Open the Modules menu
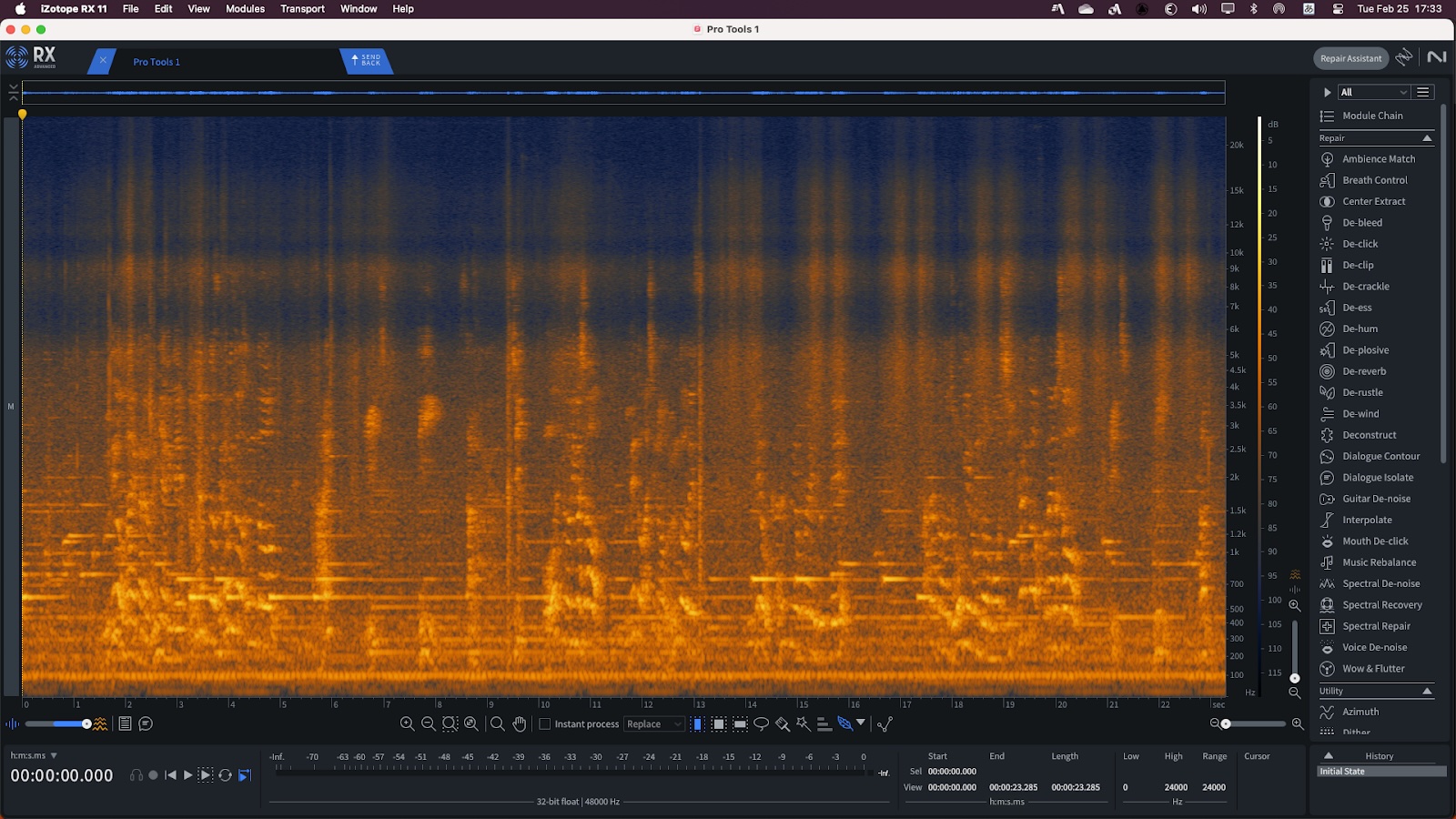 (x=245, y=9)
